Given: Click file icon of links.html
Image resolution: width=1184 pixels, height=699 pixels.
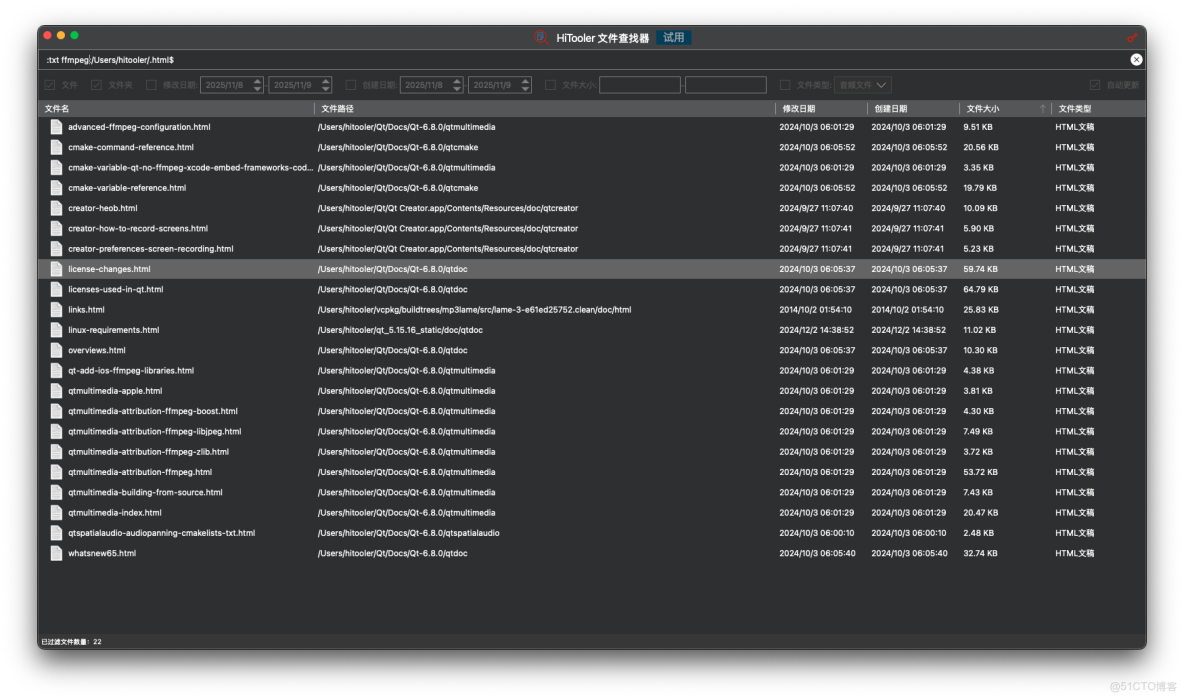Looking at the screenshot, I should (56, 309).
